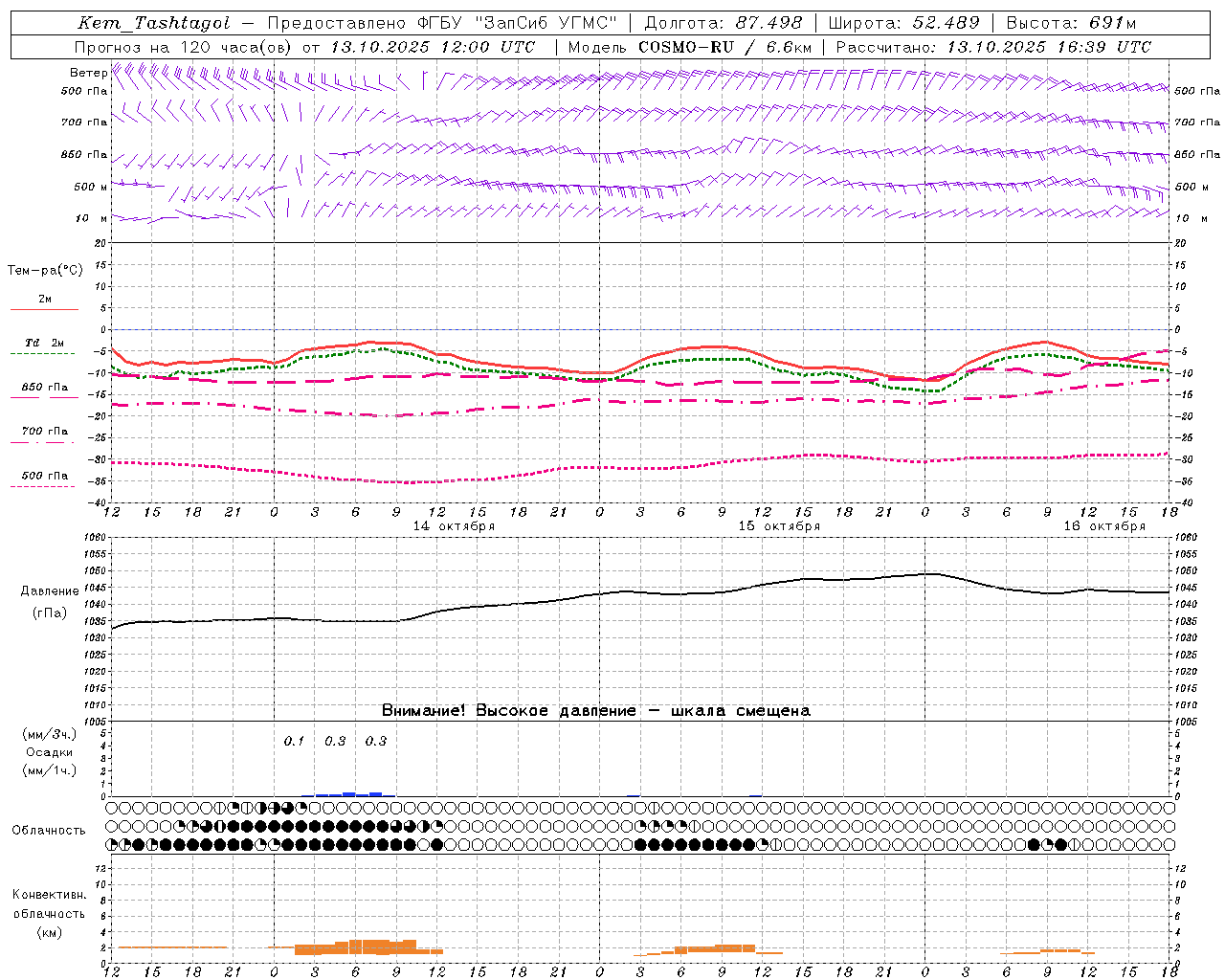Viewport: 1225px width, 980px height.
Task: Click the Ветер wind section label
Action: 88,73
